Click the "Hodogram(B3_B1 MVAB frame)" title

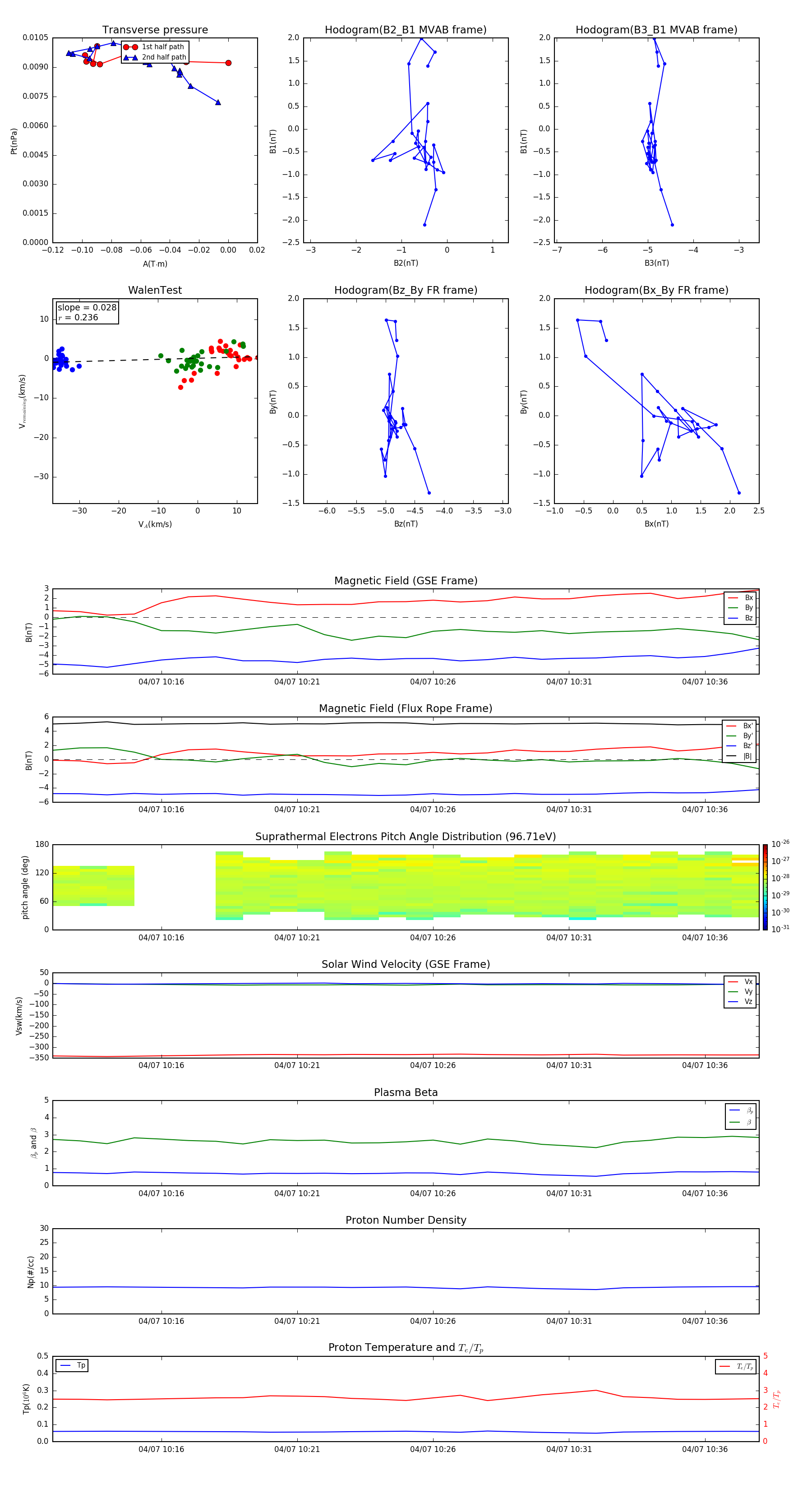pos(656,29)
